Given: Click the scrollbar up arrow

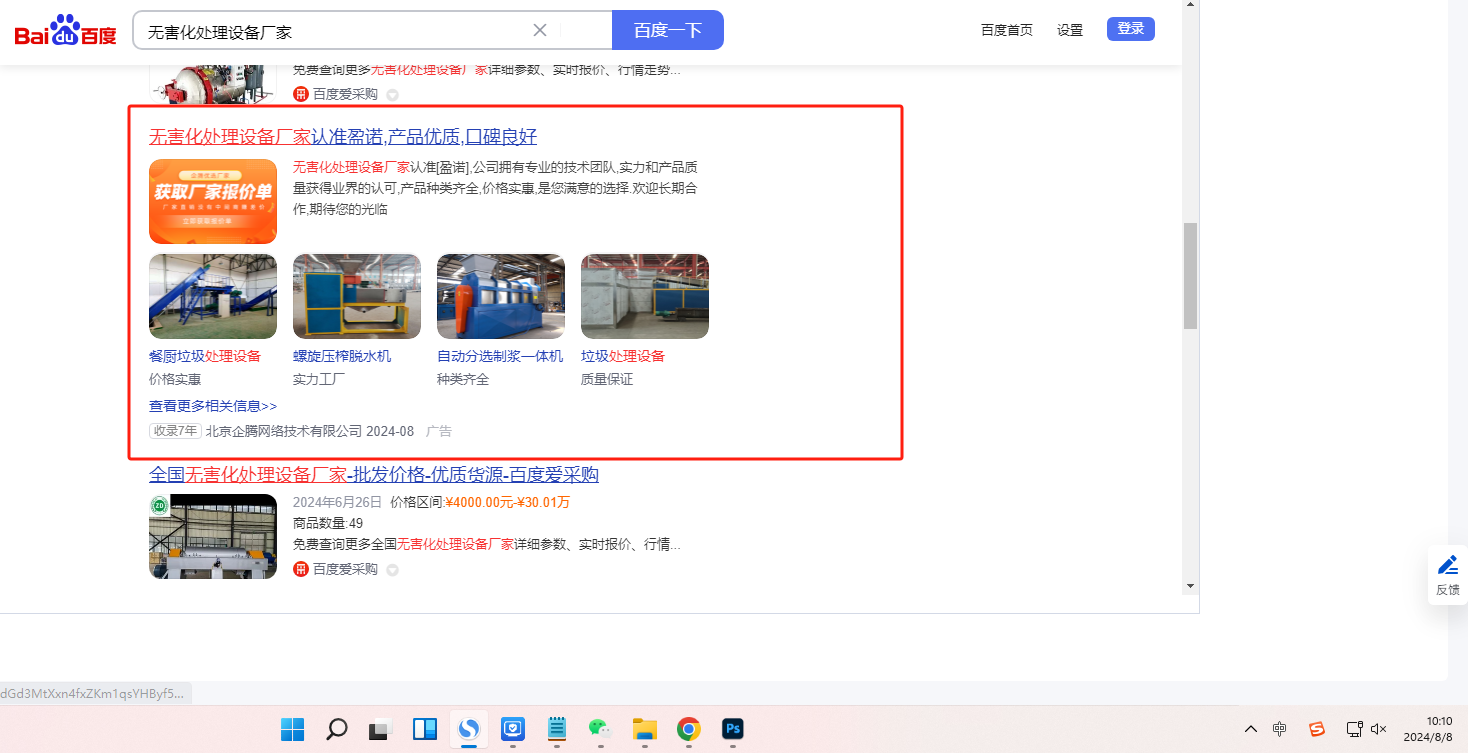Looking at the screenshot, I should [1190, 5].
